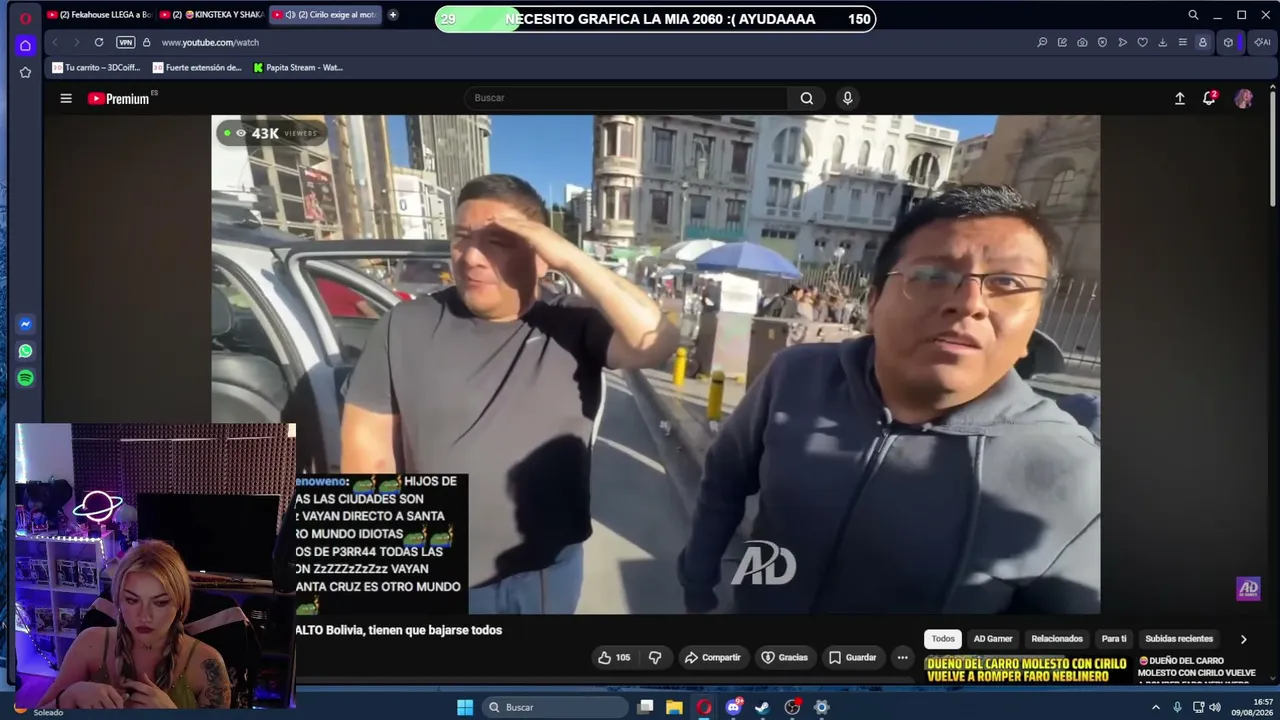Submit search with the magnifier button

point(807,98)
